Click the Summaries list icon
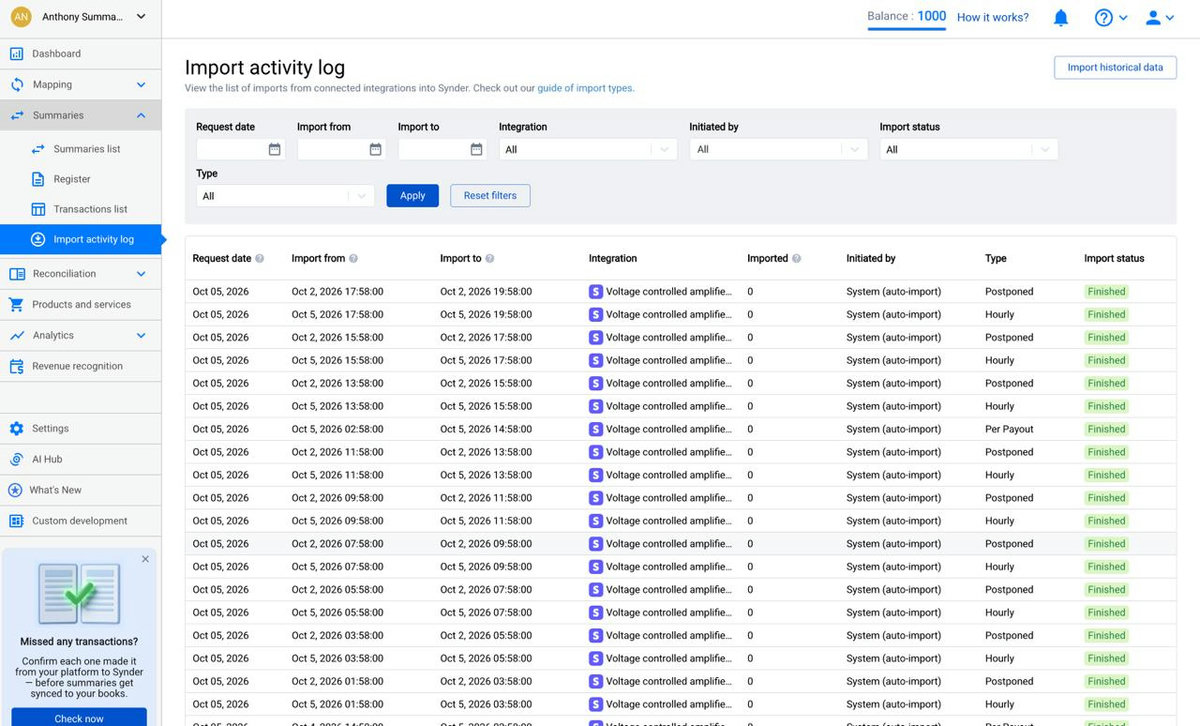This screenshot has width=1200, height=726. tap(38, 149)
